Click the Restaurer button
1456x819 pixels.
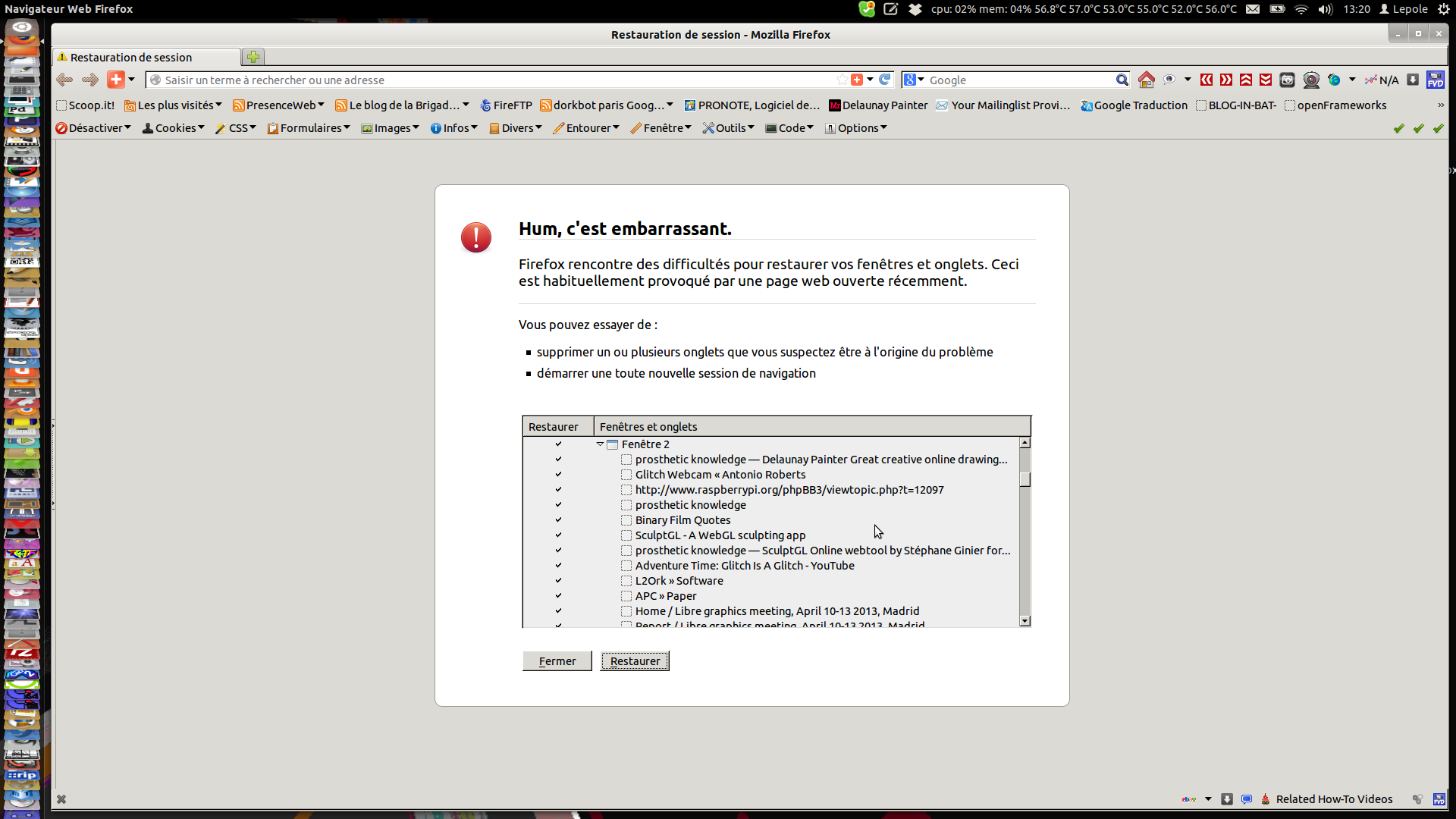635,661
